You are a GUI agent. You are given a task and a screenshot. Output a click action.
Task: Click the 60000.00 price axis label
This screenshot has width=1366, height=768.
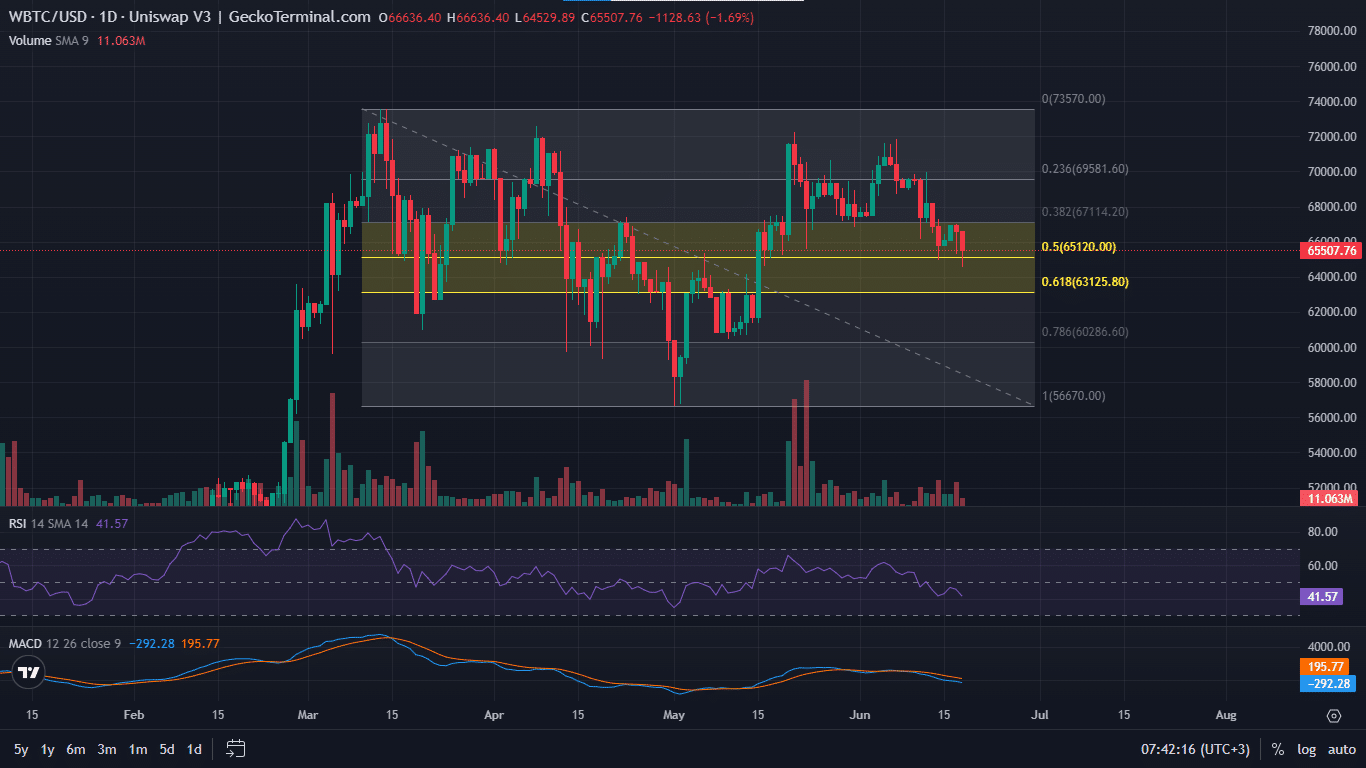point(1332,348)
